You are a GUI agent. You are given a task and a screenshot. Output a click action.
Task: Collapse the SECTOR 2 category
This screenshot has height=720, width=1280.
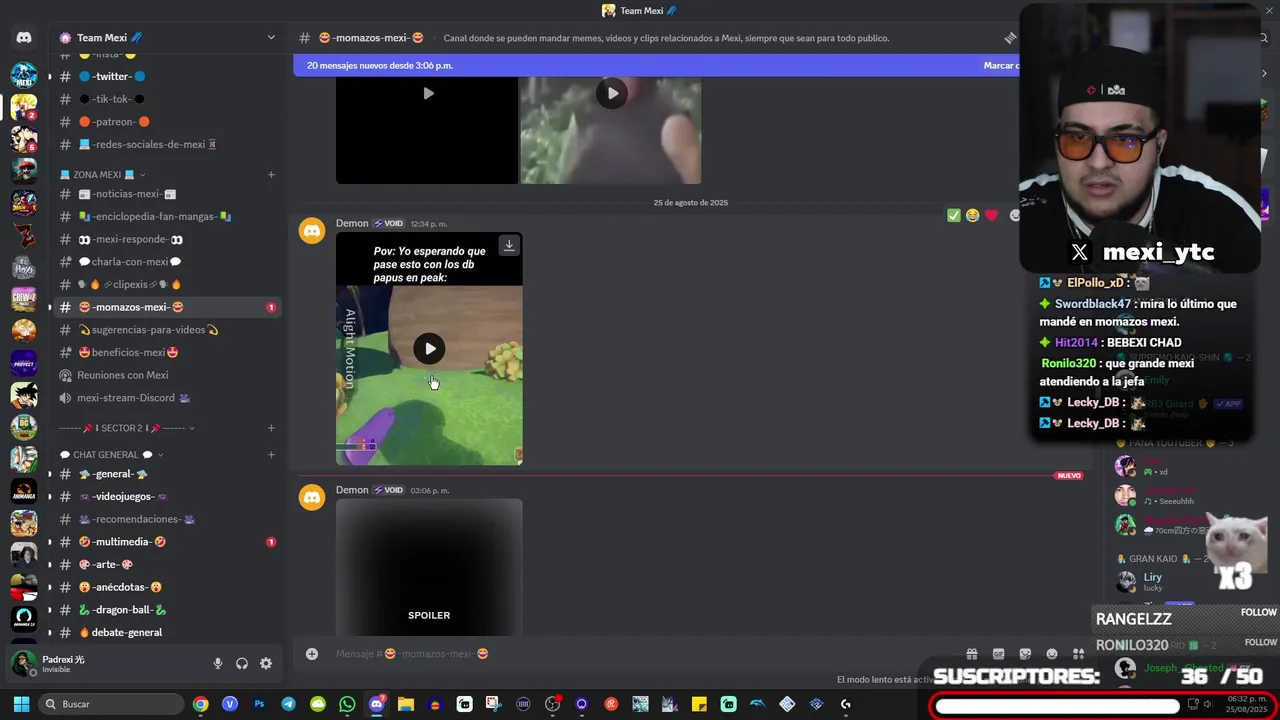[127, 428]
